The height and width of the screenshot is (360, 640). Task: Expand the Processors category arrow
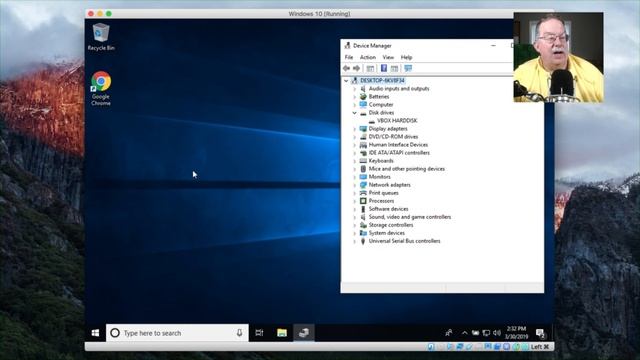click(354, 201)
